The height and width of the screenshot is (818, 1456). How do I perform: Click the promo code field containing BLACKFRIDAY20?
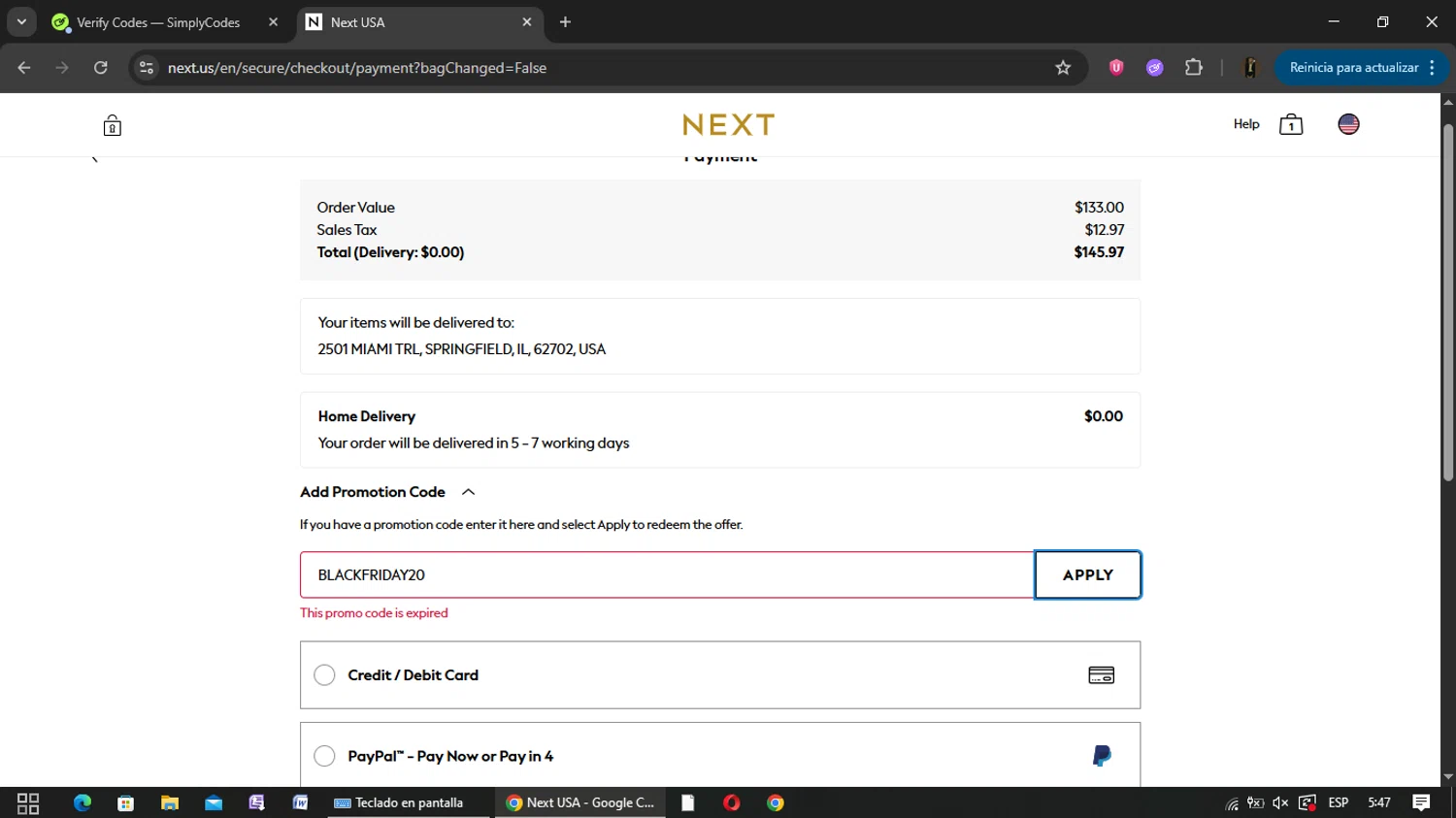(667, 575)
